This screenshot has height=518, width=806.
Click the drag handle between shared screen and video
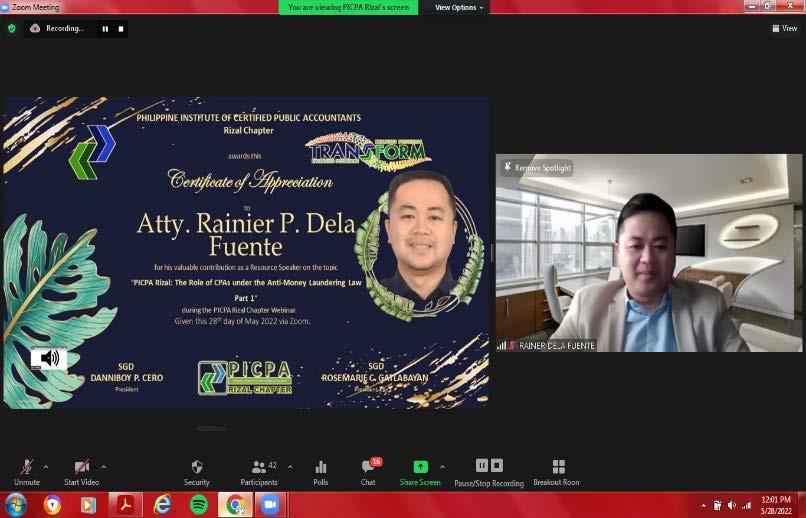pos(492,253)
